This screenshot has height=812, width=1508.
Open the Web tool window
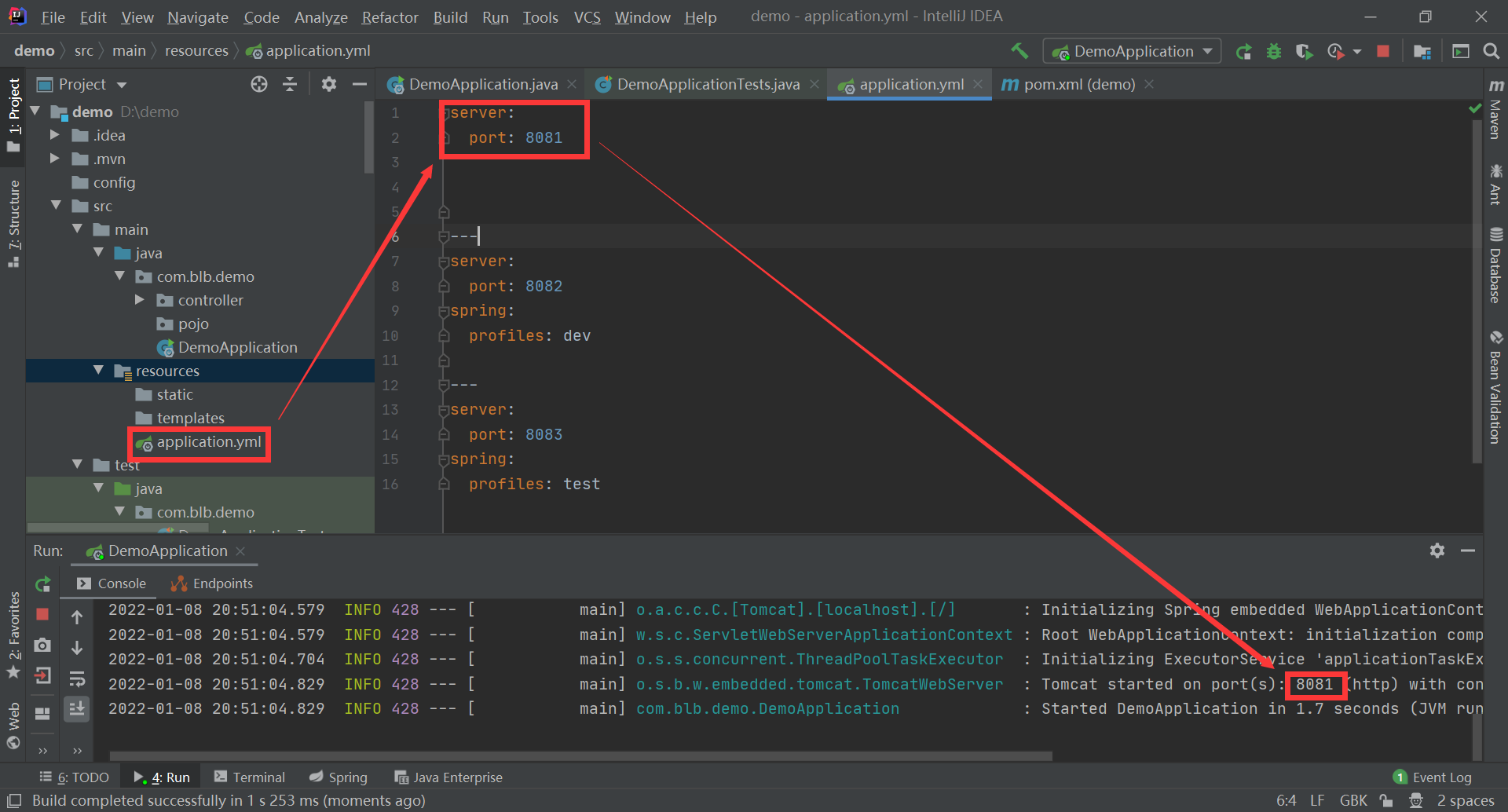[13, 726]
